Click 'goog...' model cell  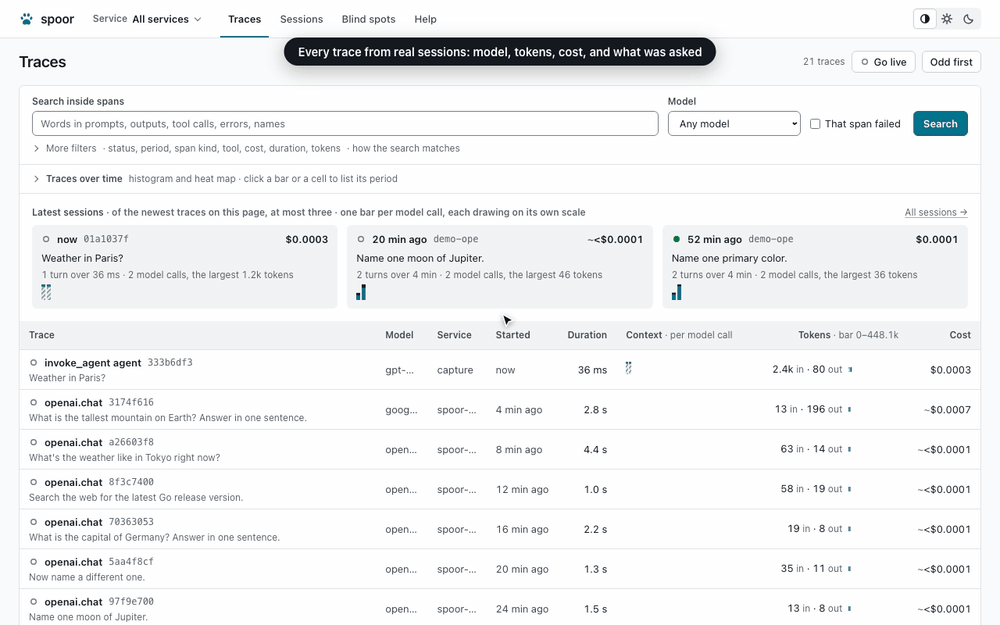point(401,409)
